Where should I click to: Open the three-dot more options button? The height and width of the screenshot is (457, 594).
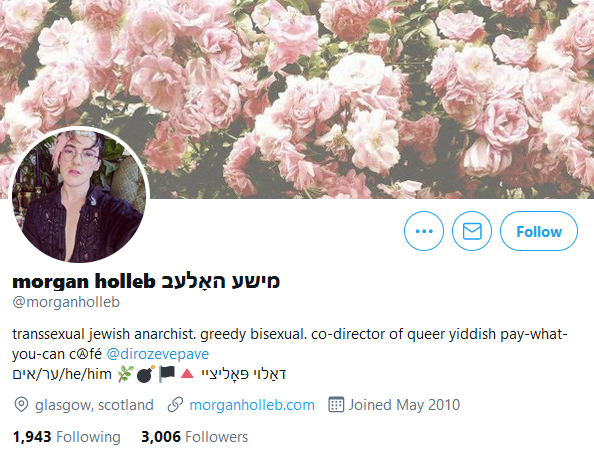coord(424,231)
